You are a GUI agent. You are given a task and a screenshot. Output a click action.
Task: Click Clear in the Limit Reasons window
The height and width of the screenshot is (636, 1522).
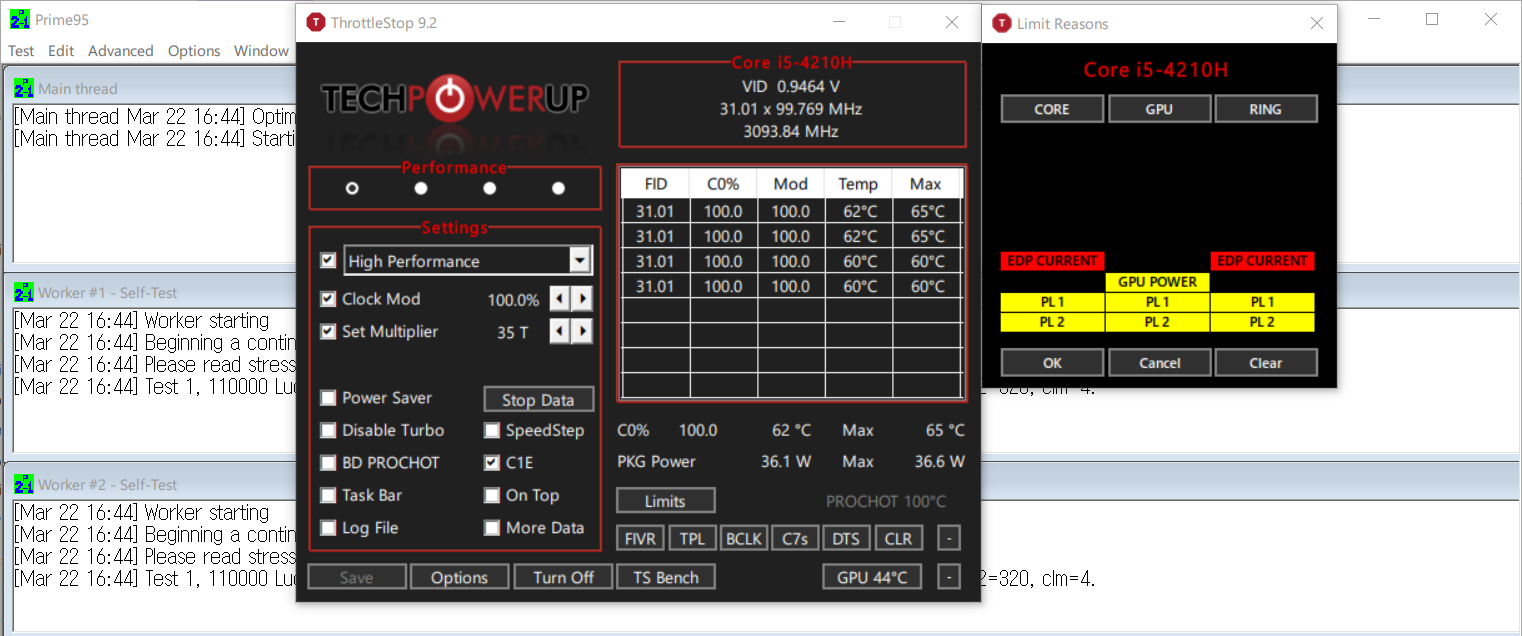[1266, 362]
